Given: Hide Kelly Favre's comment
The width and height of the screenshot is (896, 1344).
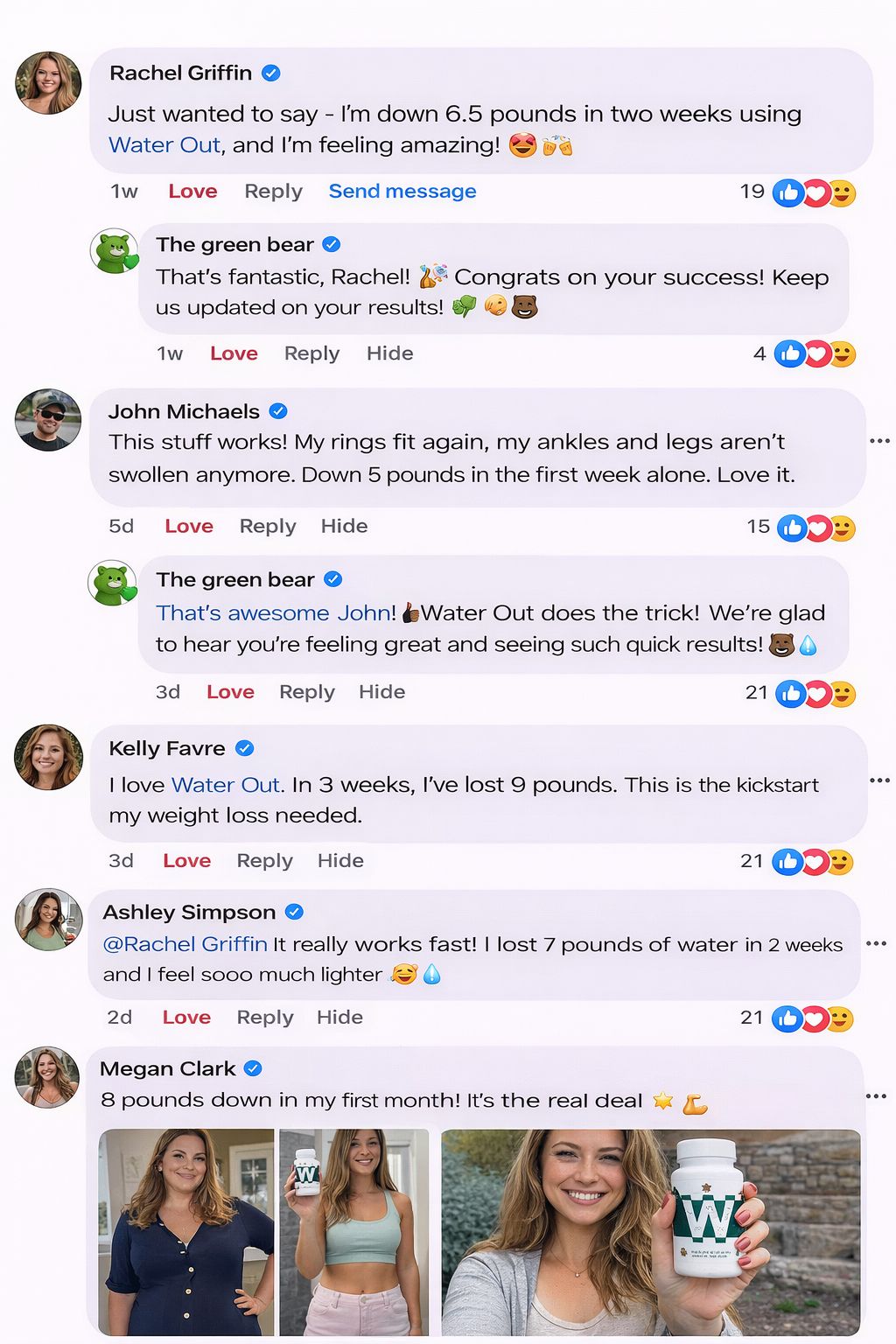Looking at the screenshot, I should click(x=340, y=861).
